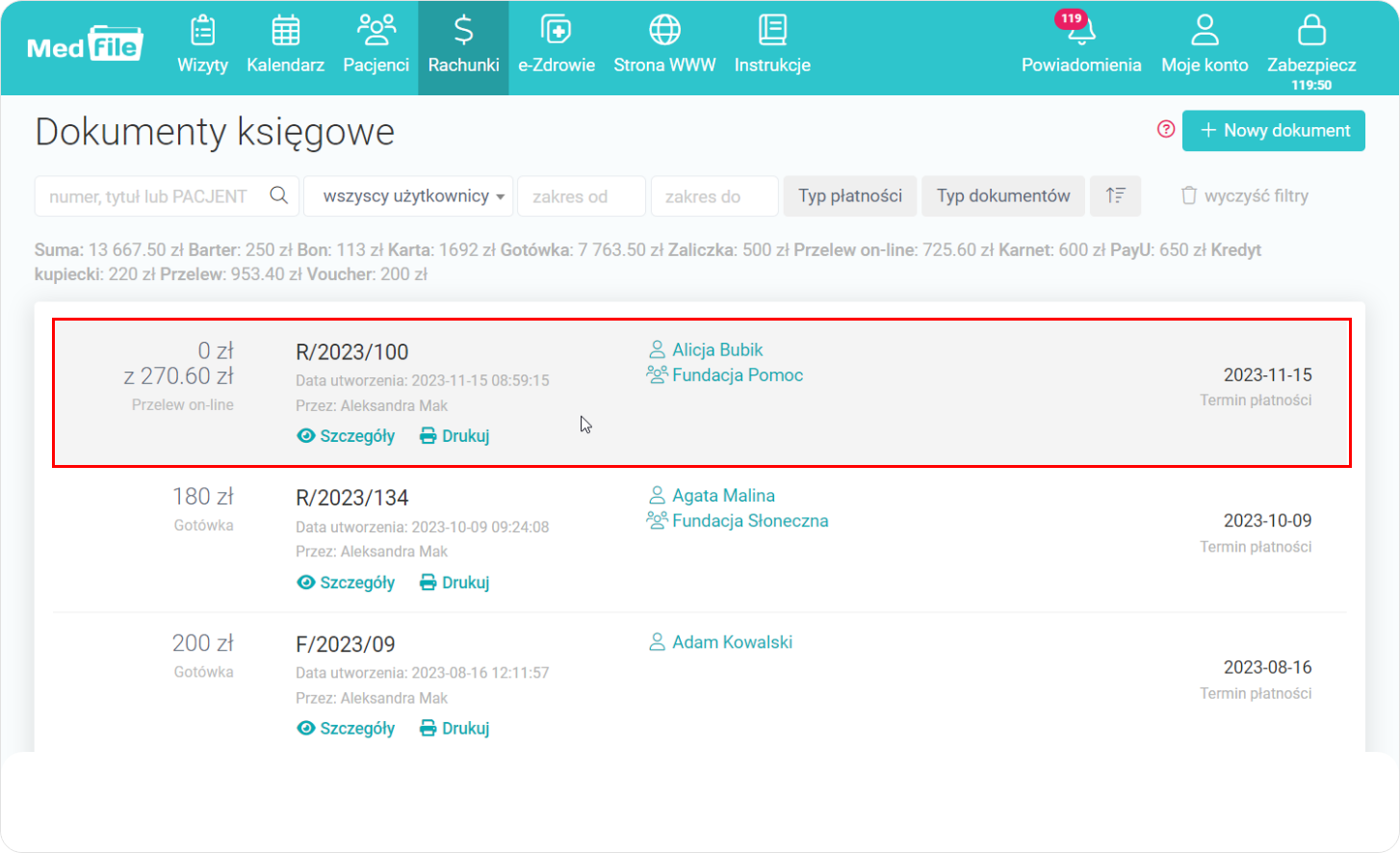Open the Kalendarz calendar icon
1400x853 pixels.
[x=285, y=31]
